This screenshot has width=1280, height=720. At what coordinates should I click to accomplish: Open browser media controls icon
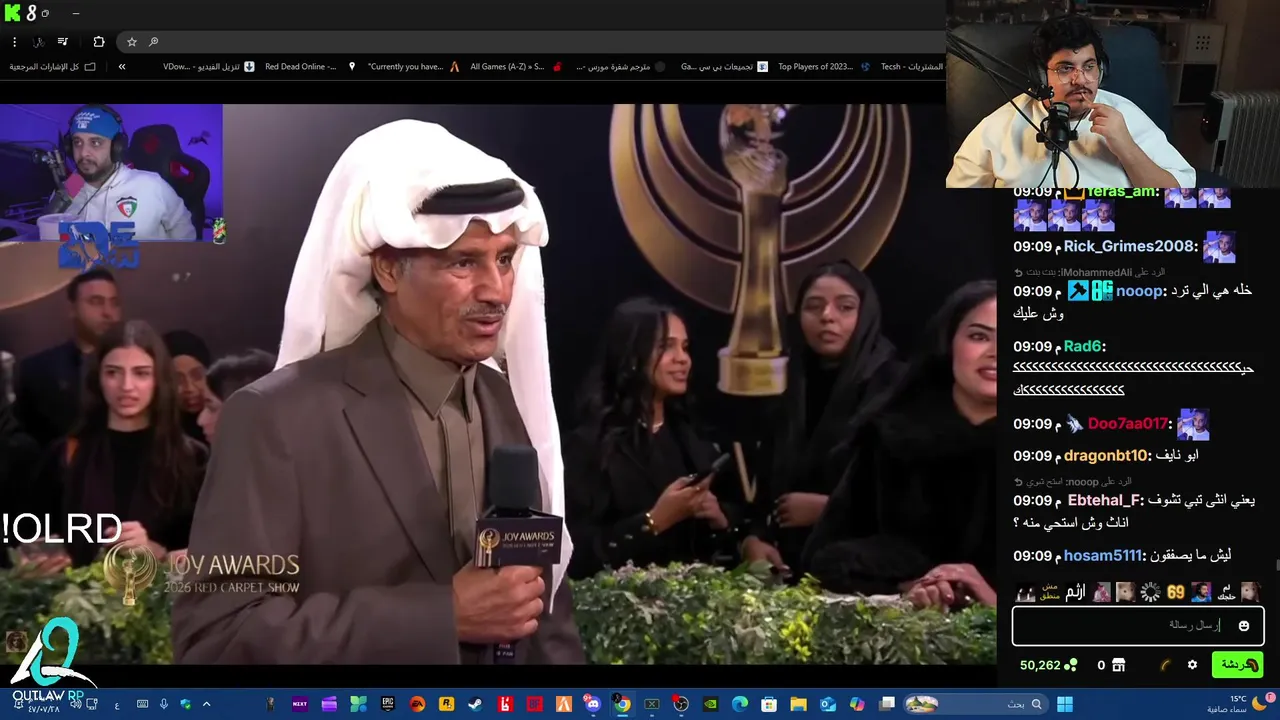pos(62,42)
